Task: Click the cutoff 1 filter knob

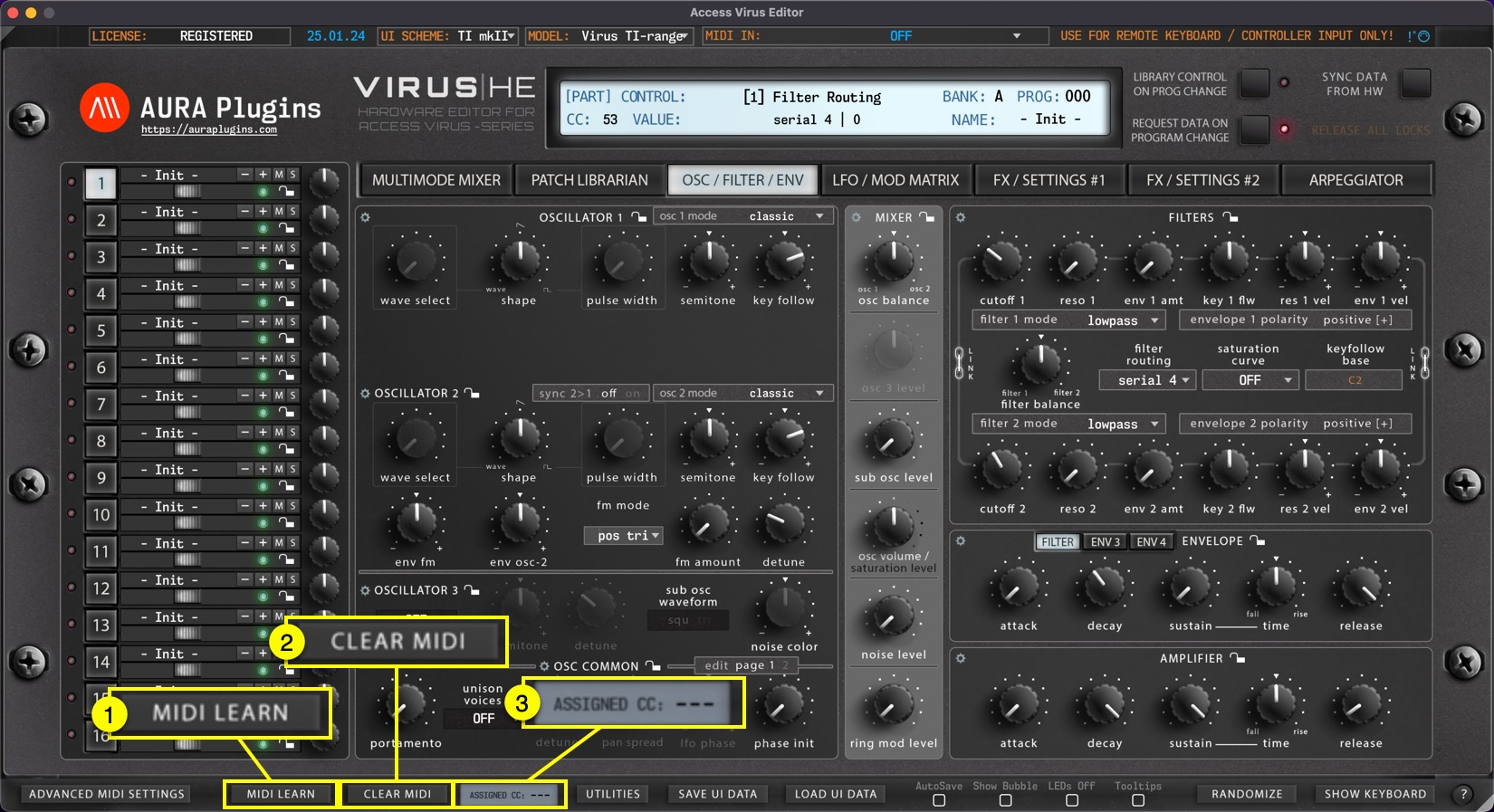Action: pos(1001,261)
